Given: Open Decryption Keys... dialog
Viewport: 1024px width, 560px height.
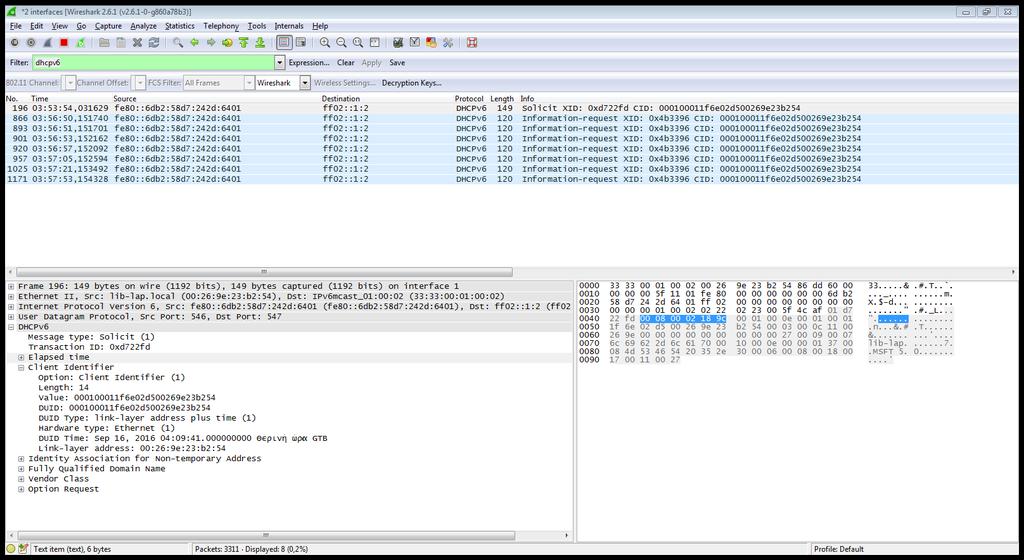Looking at the screenshot, I should click(411, 83).
